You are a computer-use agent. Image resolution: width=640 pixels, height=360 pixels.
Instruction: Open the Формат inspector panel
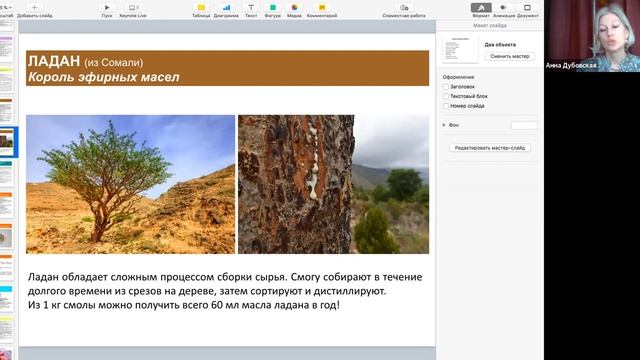point(481,8)
